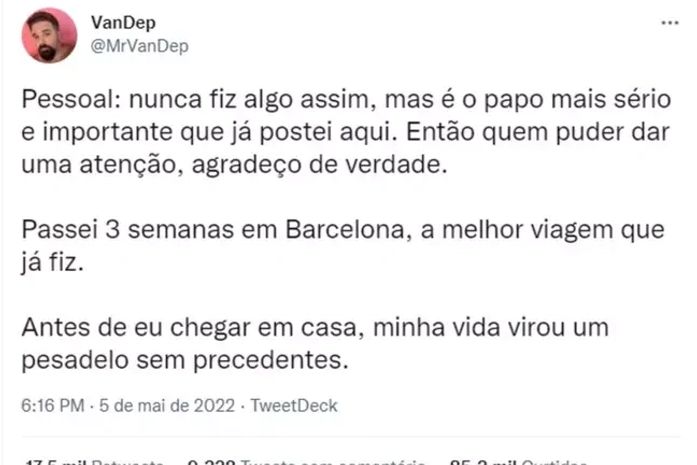Click the 6:16 PM timestamp
The width and height of the screenshot is (697, 465).
(51, 406)
